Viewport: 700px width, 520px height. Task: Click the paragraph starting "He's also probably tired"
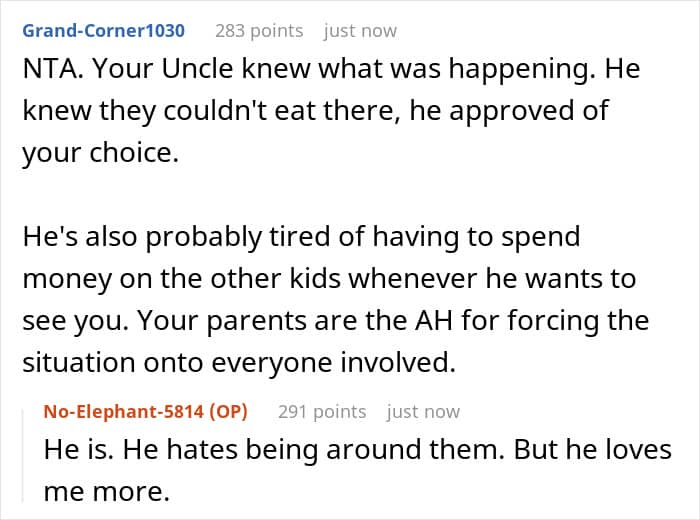point(336,299)
